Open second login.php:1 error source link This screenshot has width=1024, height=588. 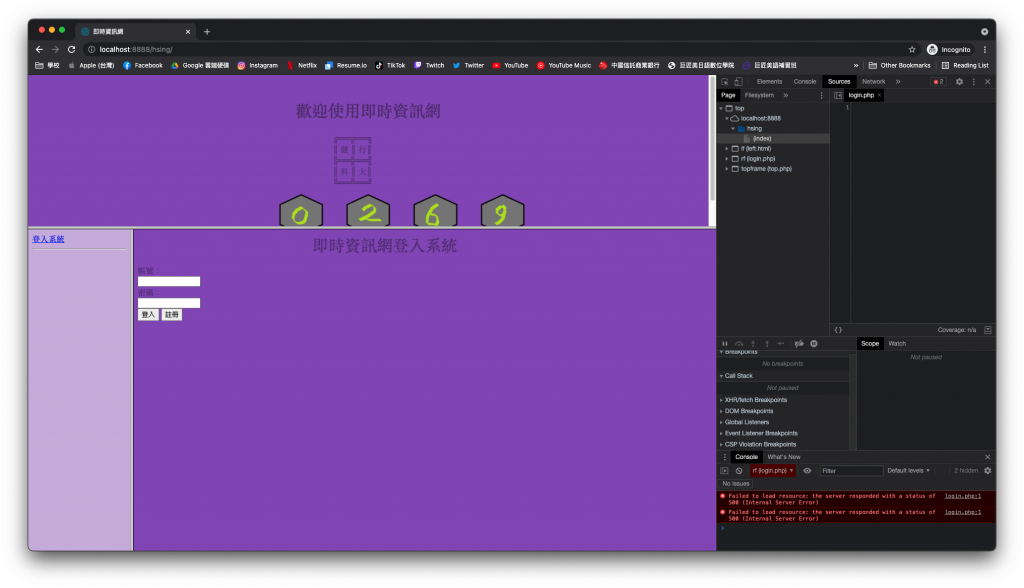(963, 513)
